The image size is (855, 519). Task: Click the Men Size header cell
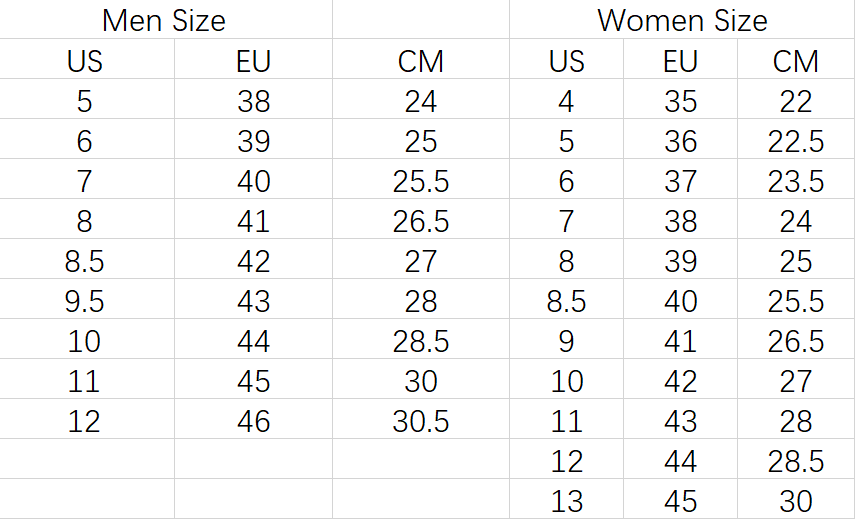(164, 20)
